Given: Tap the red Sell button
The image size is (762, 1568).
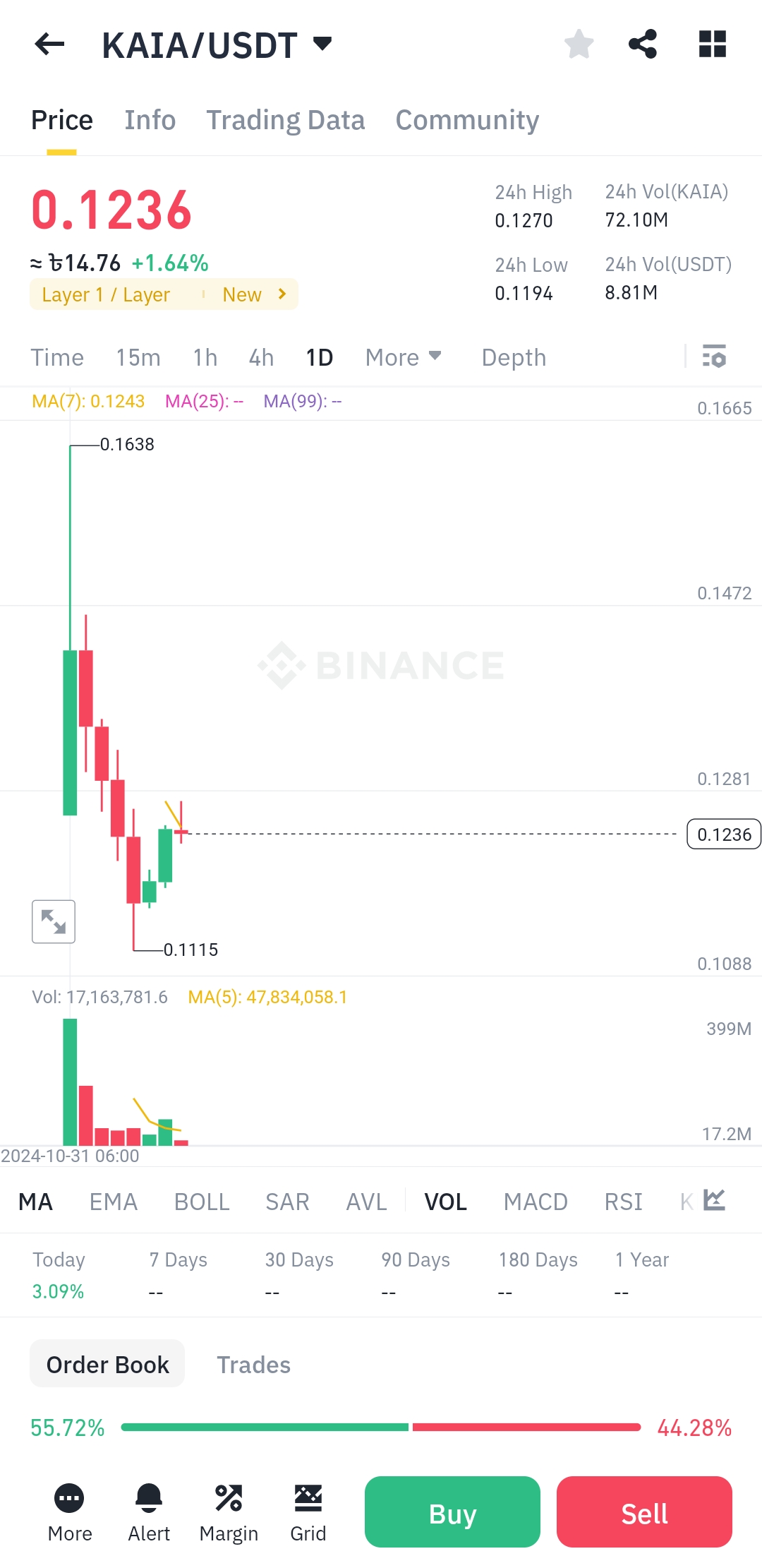Looking at the screenshot, I should (x=644, y=1512).
